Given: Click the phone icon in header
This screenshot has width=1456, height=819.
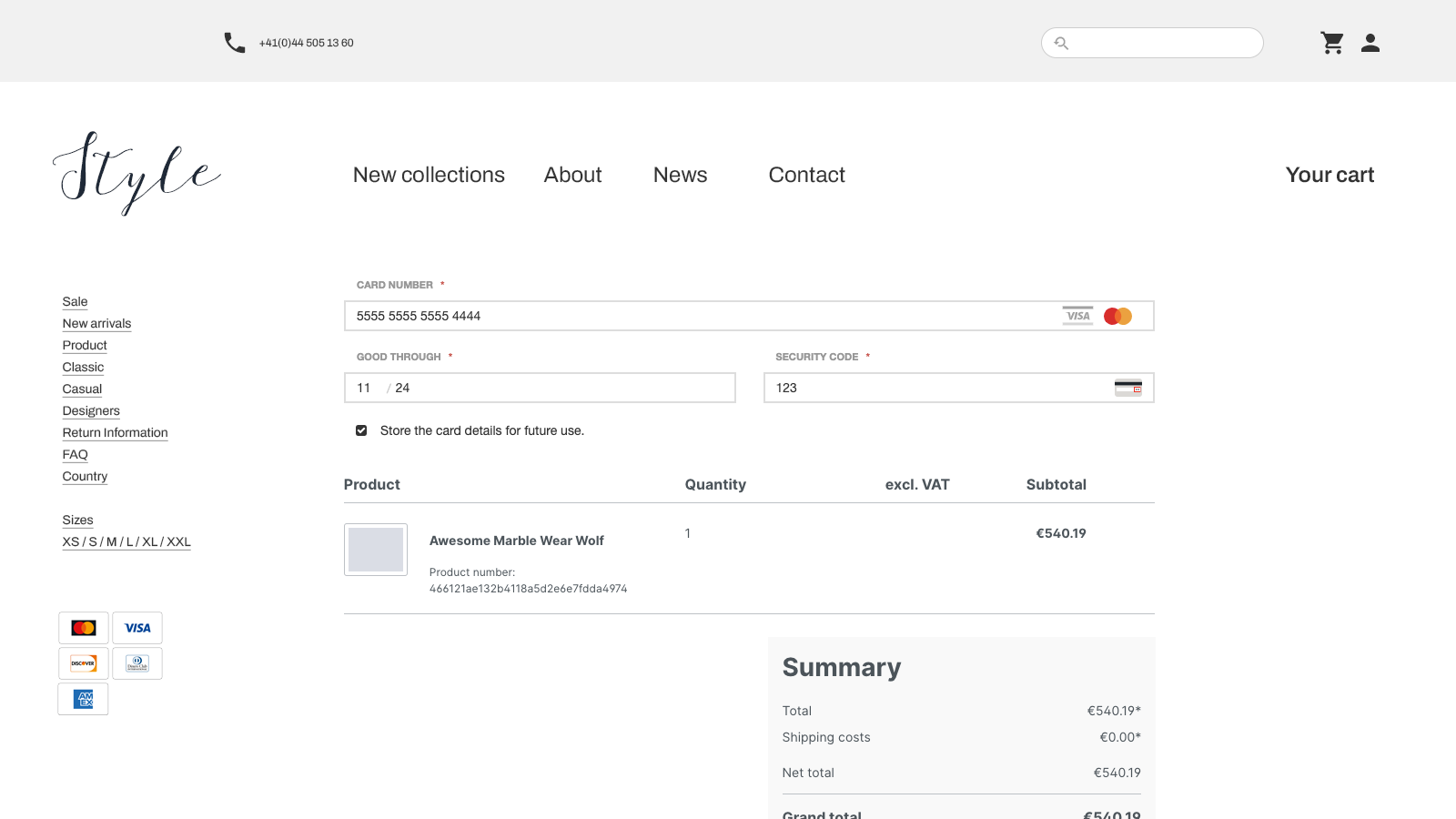Looking at the screenshot, I should pos(235,43).
